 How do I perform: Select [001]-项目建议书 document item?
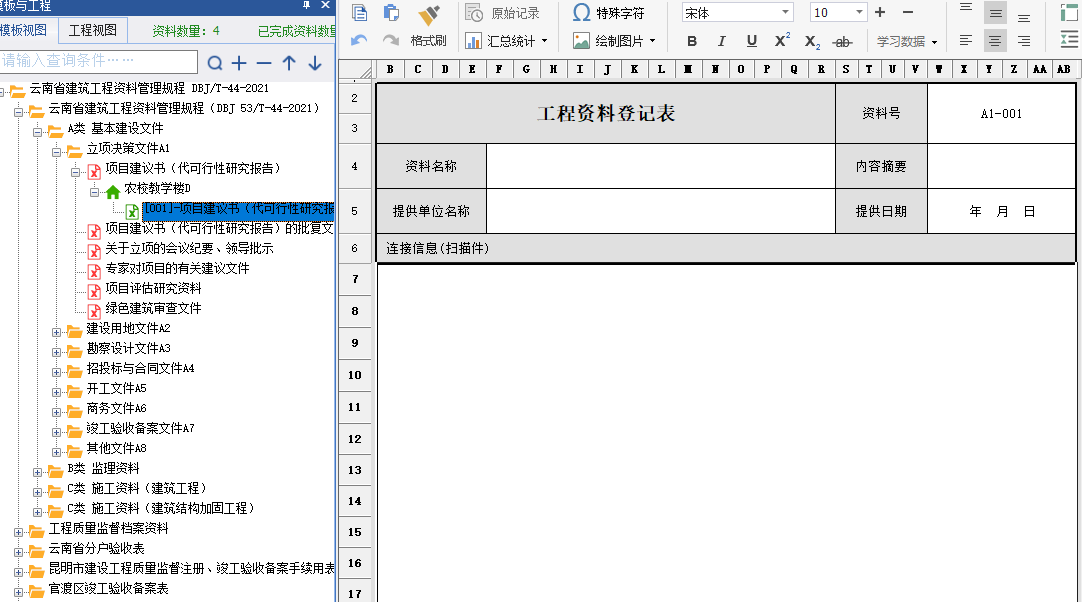click(239, 209)
